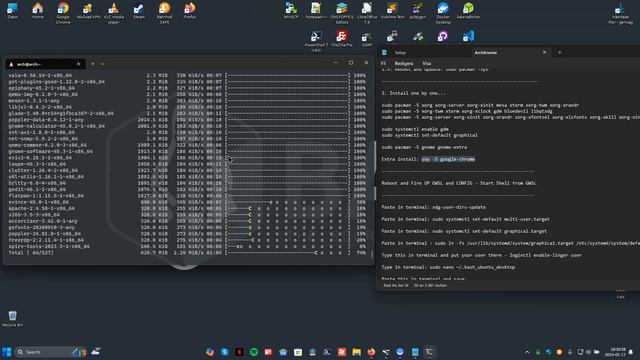Launch Steam desktop shortcut
640x360 pixels.
139,11
